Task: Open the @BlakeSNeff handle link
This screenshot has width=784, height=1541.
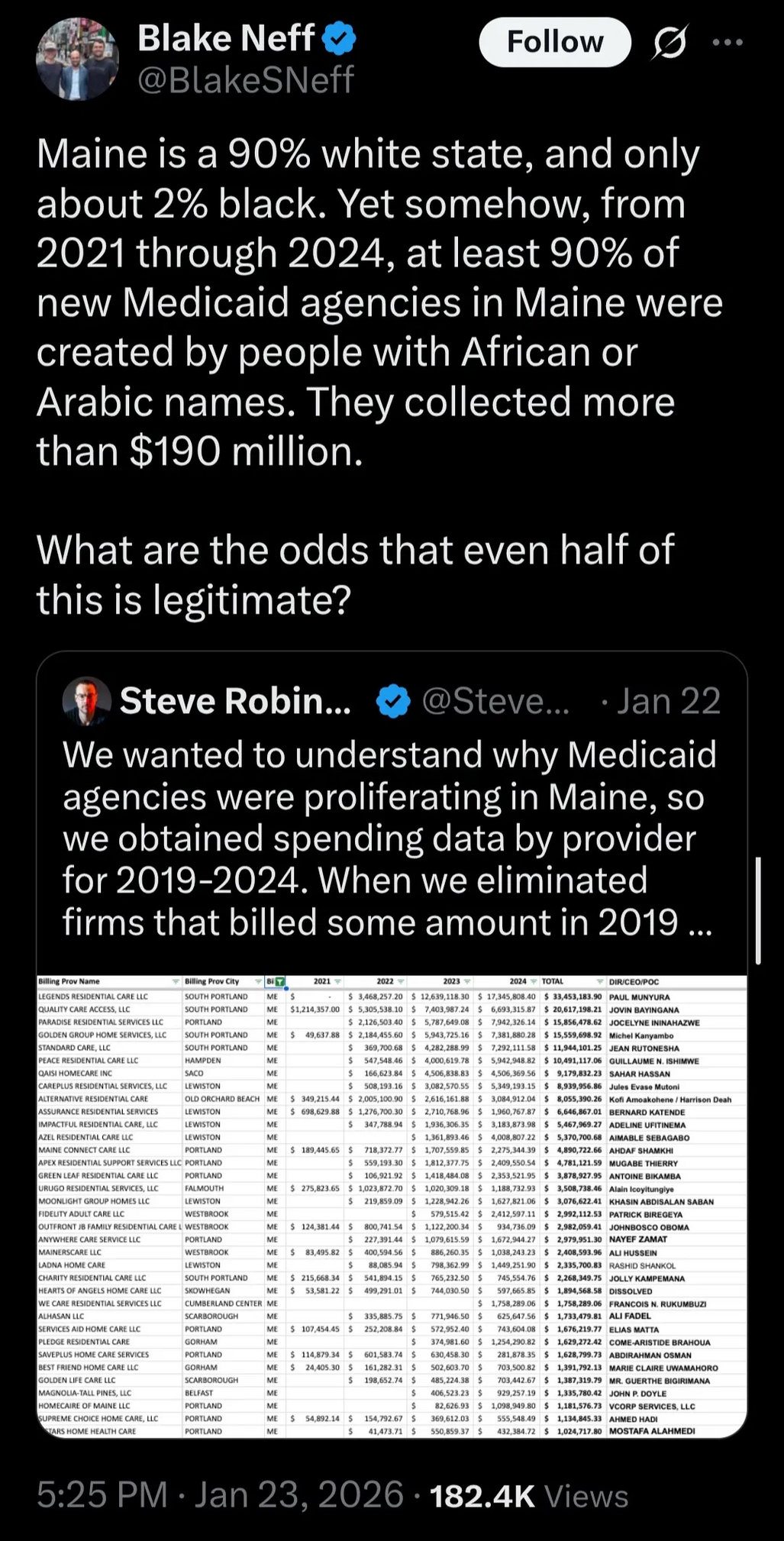Action: (x=246, y=80)
